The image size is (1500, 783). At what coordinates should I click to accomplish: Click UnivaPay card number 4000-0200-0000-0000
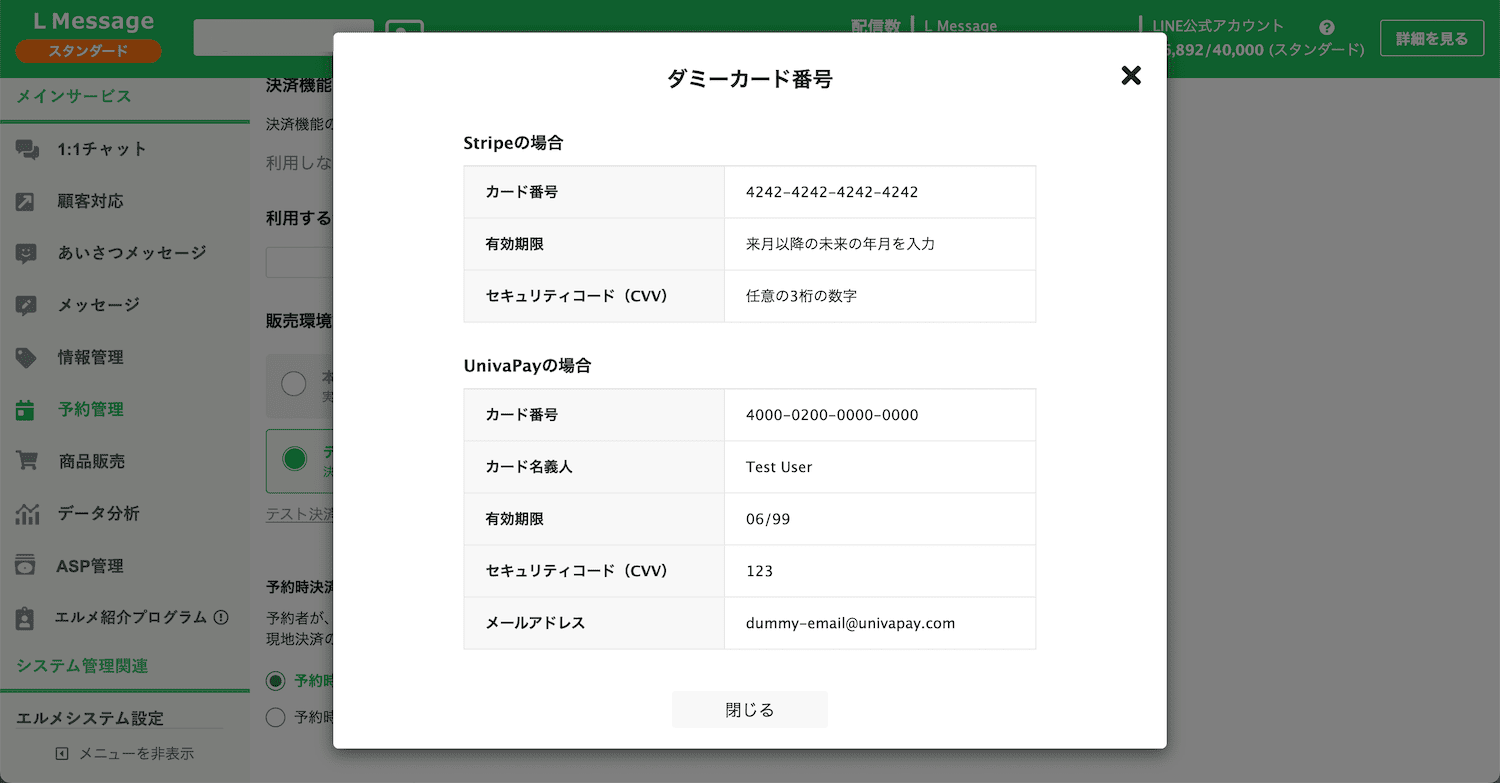click(832, 415)
